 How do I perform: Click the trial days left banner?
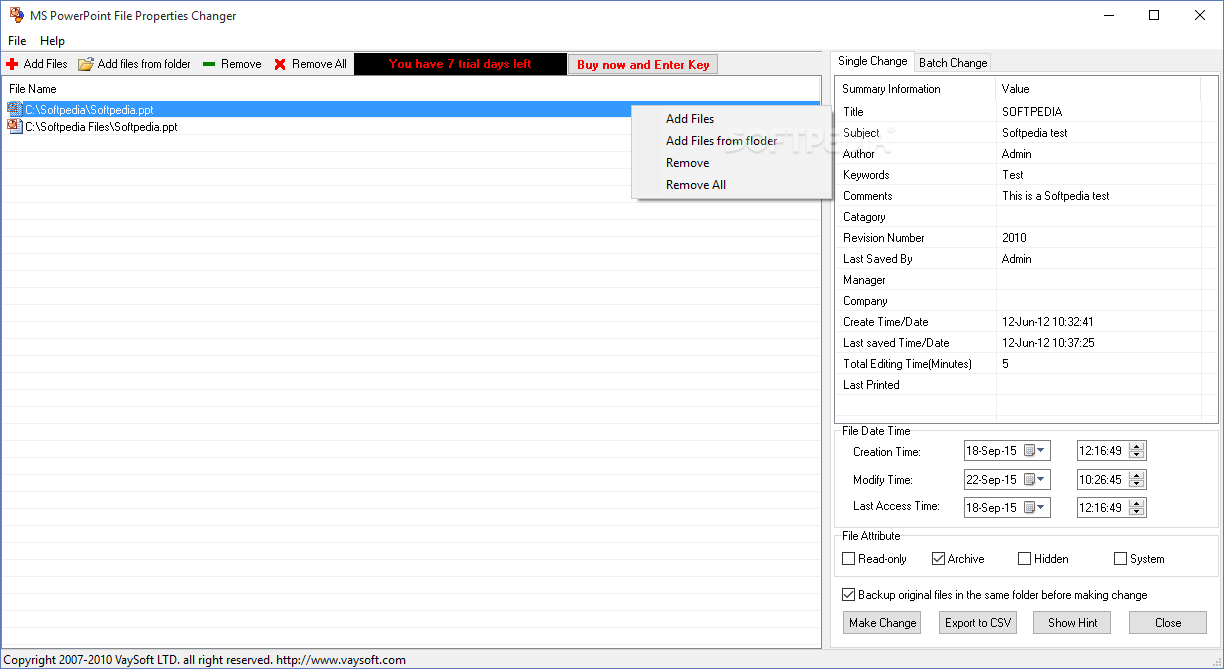click(460, 64)
